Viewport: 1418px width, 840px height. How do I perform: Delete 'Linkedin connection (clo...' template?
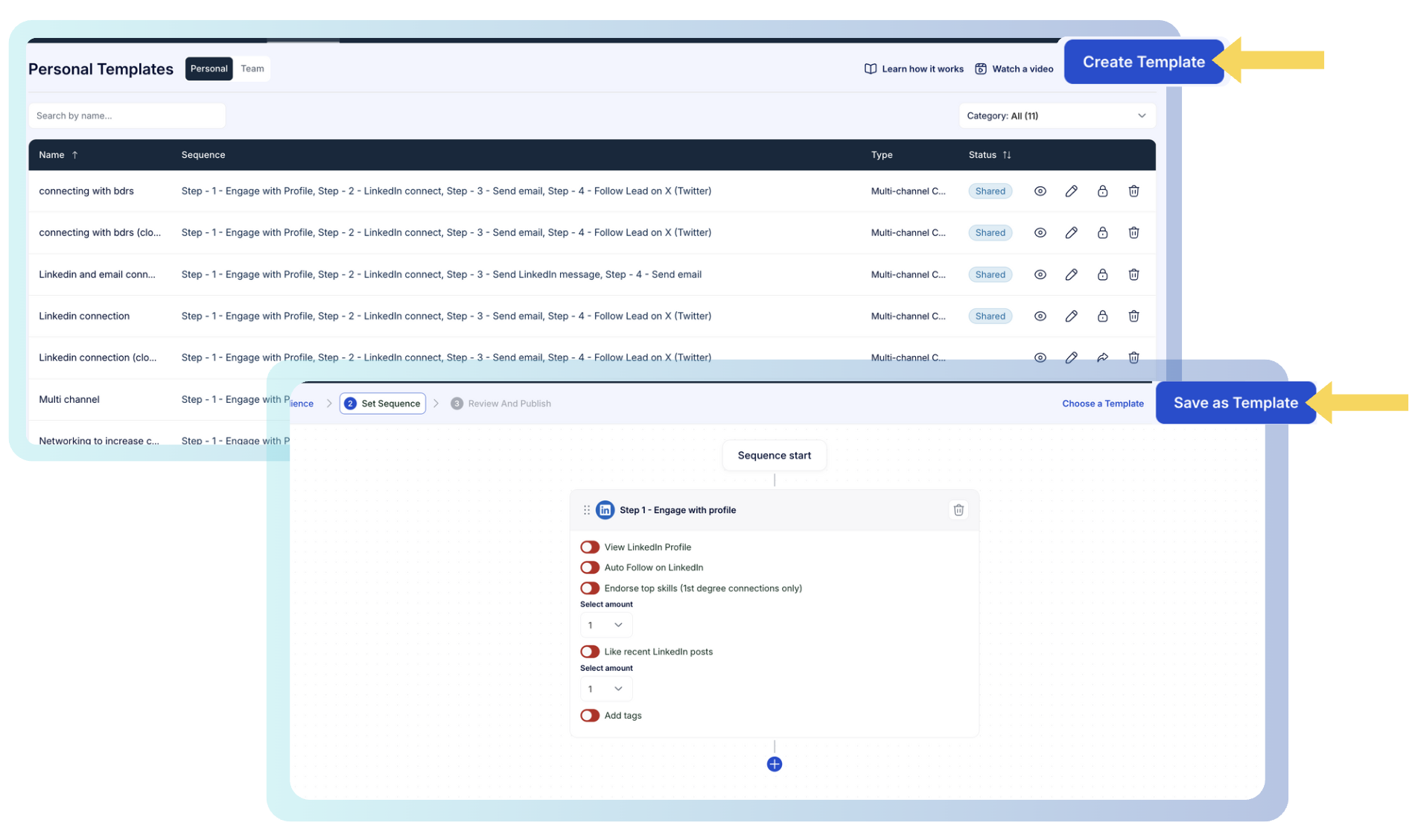1134,358
